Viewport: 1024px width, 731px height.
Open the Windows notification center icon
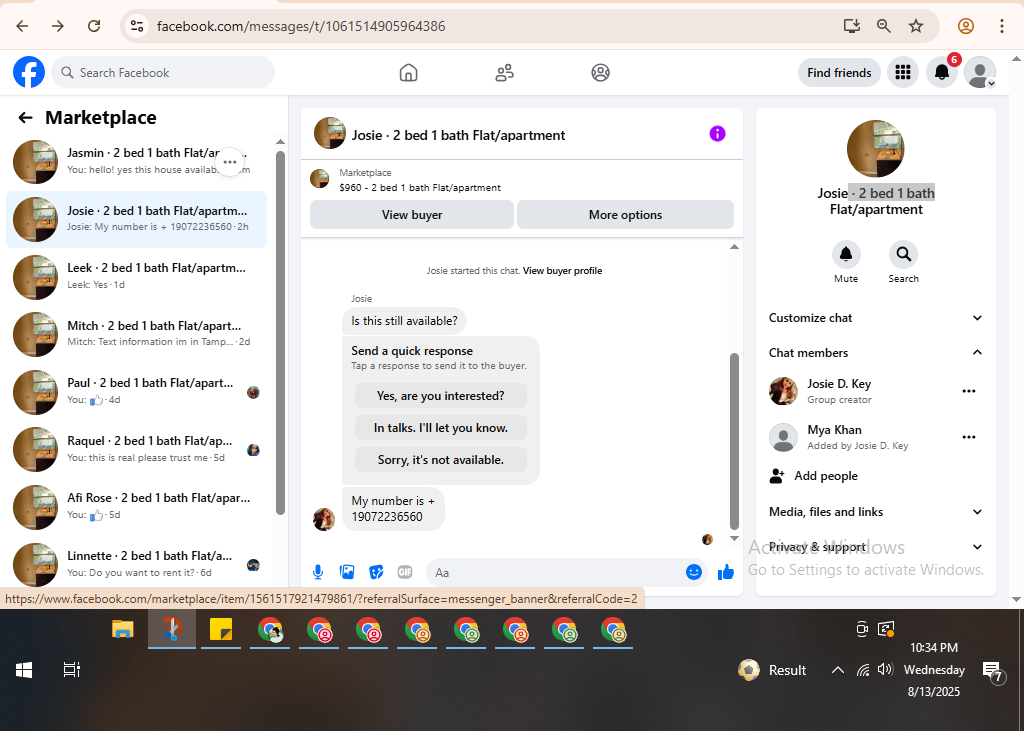993,671
